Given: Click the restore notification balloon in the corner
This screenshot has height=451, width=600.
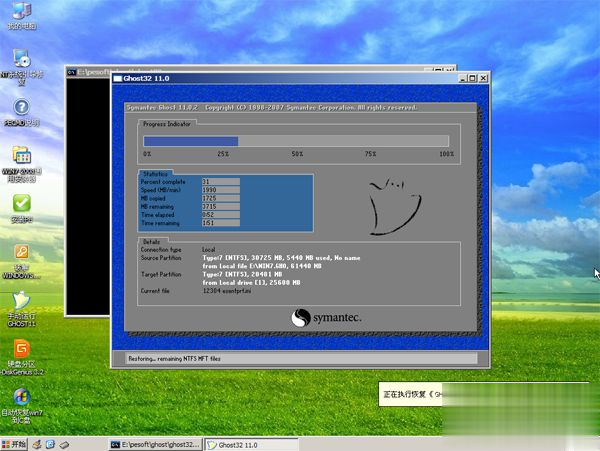Looking at the screenshot, I should click(411, 394).
